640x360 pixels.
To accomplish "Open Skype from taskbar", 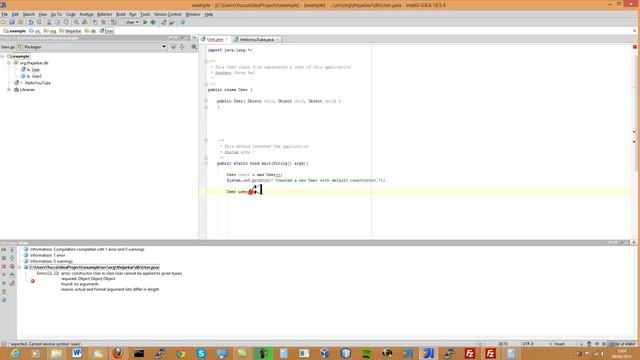I will point(201,353).
